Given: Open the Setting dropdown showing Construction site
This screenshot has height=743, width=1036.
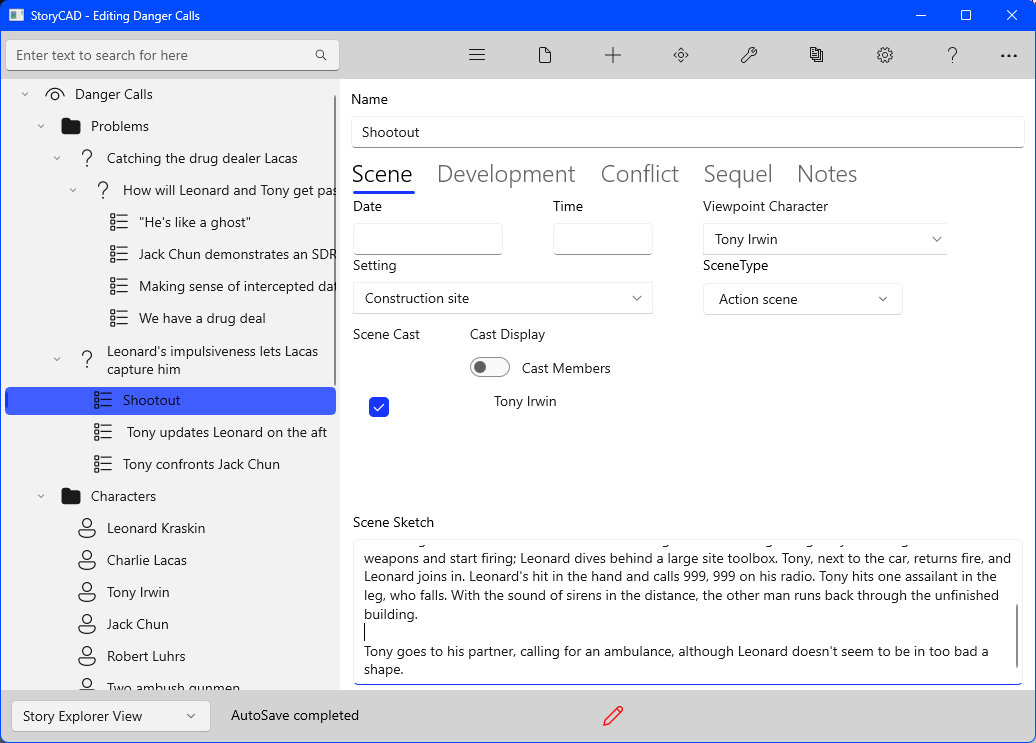Looking at the screenshot, I should click(503, 298).
